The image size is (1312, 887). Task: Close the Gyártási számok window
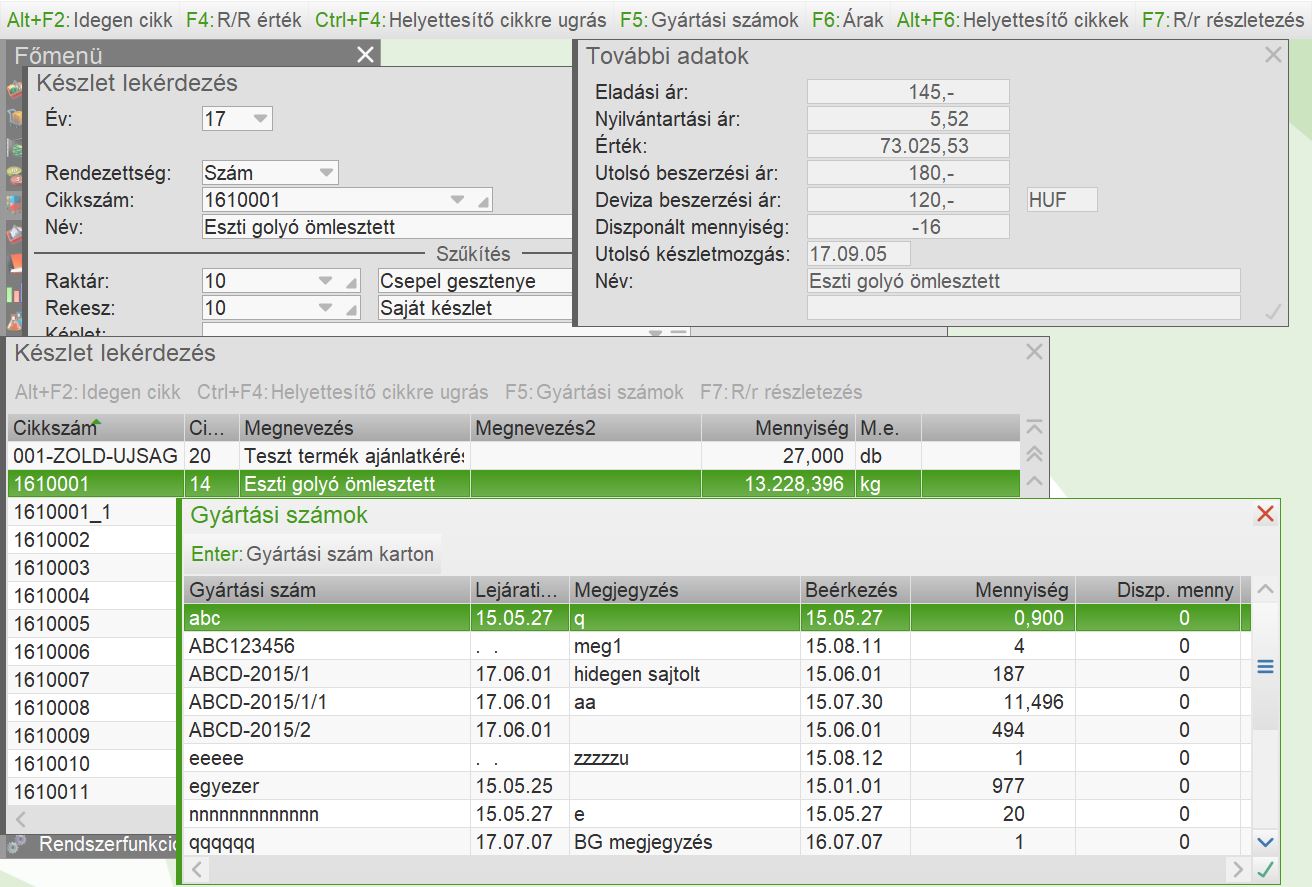click(x=1265, y=514)
